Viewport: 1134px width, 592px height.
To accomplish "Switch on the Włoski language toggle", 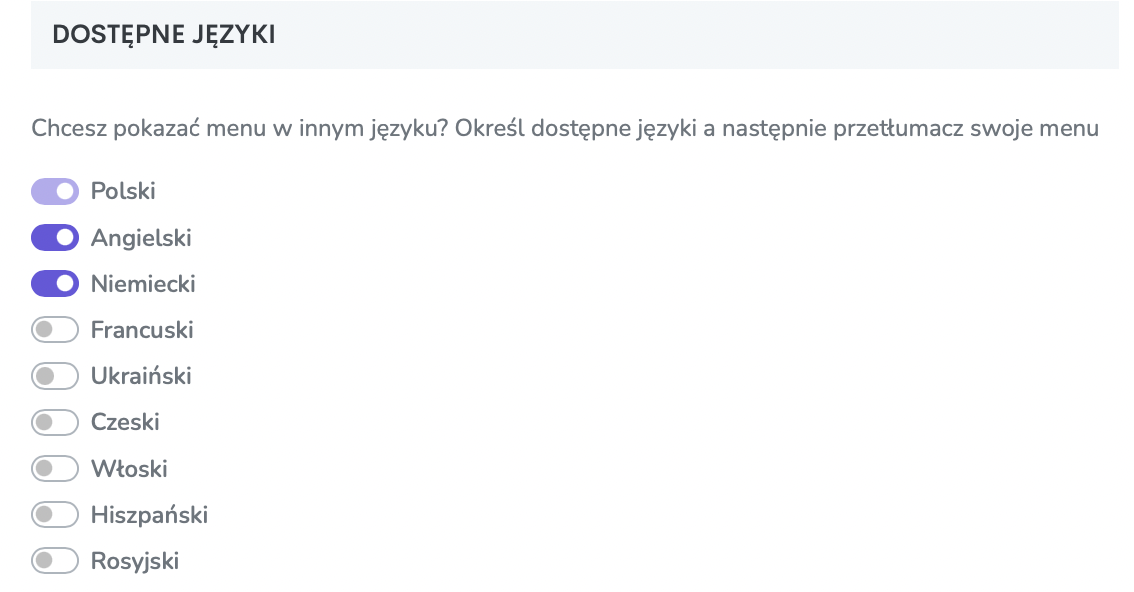I will pos(55,469).
